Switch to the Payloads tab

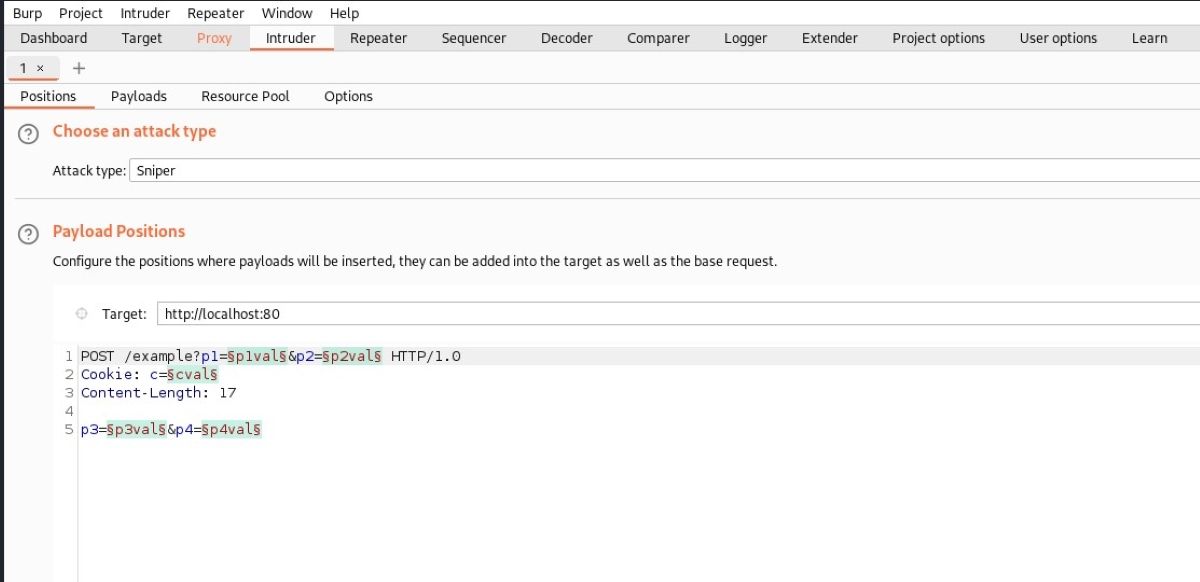click(x=139, y=96)
